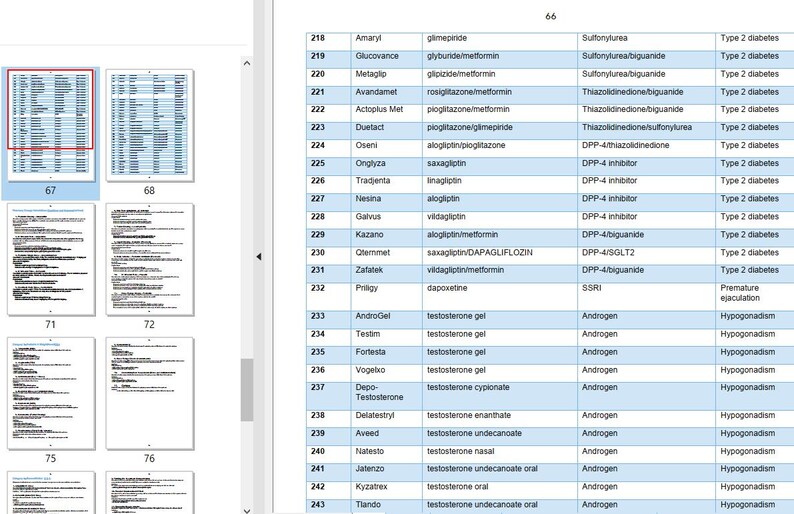
Task: Click the Natesto cell
Action: tap(386, 455)
